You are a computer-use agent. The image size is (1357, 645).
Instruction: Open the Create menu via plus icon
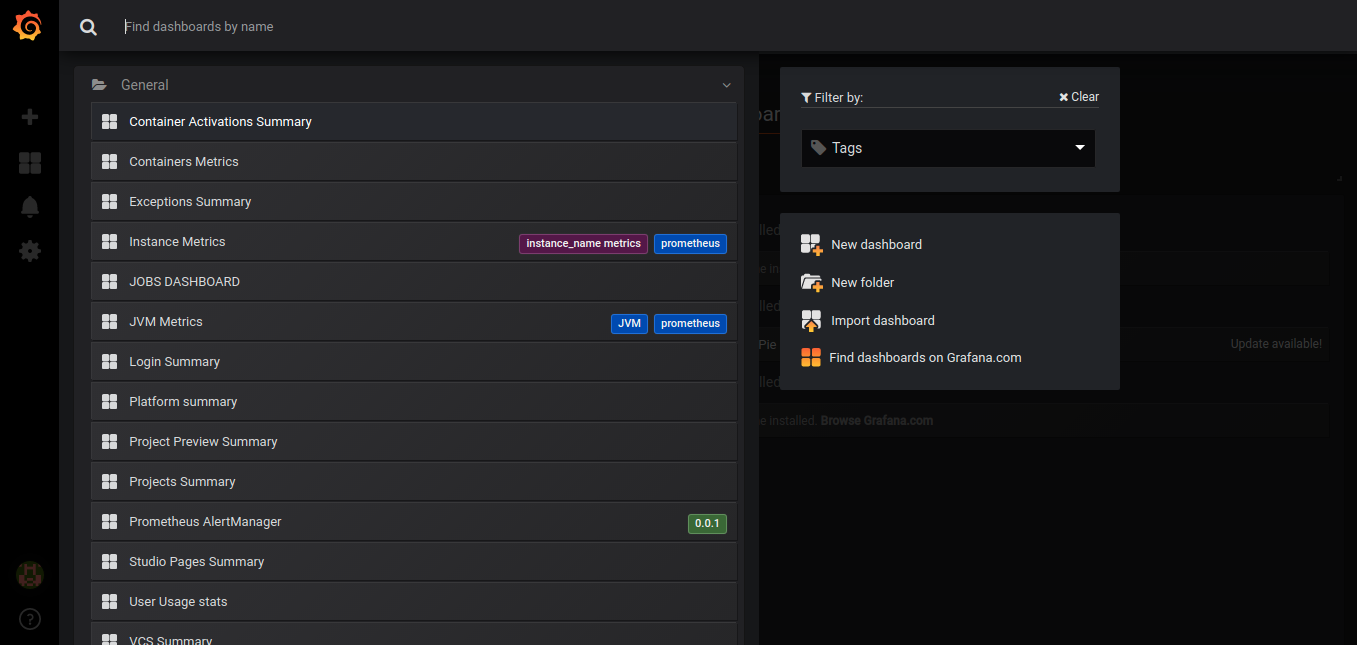pyautogui.click(x=29, y=117)
